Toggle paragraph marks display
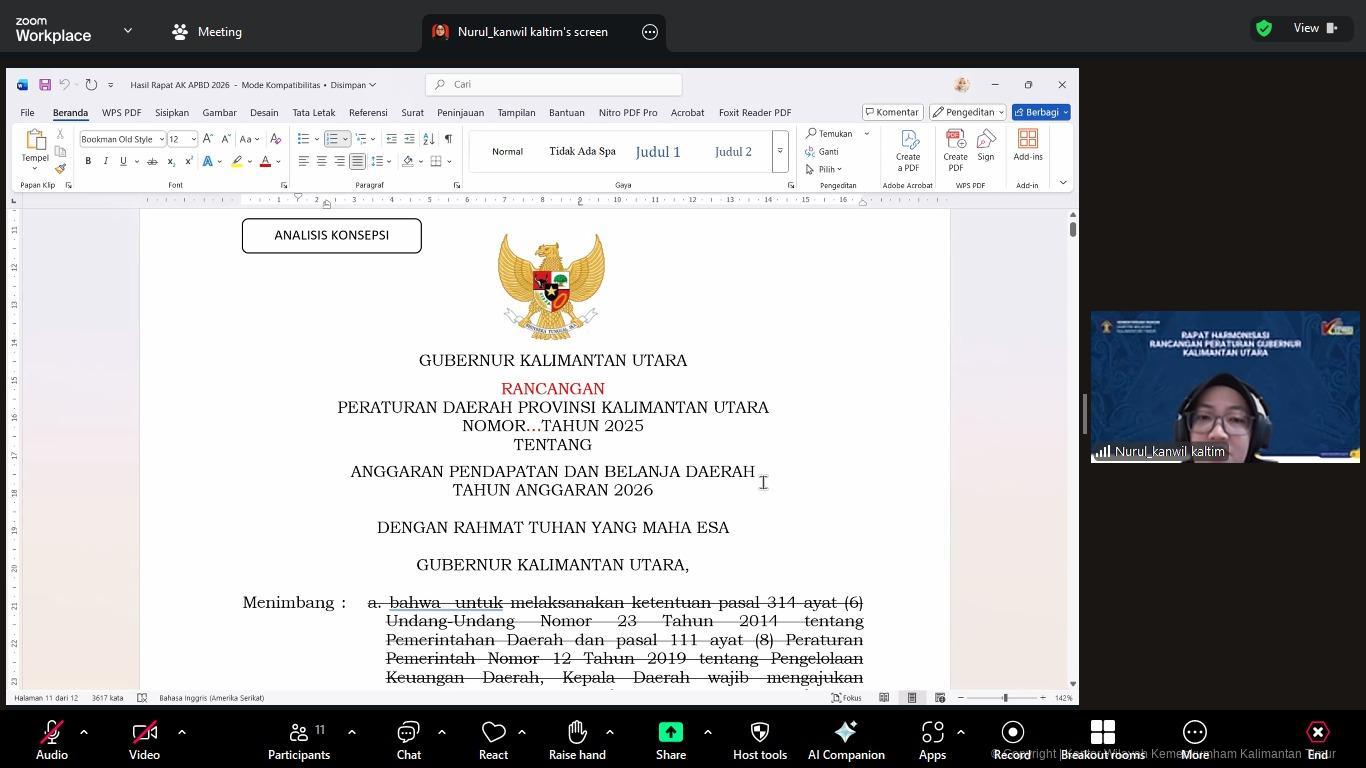This screenshot has height=768, width=1366. point(447,138)
